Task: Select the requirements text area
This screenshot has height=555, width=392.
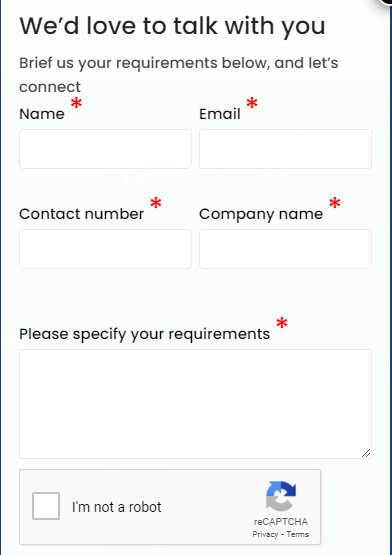Action: coord(195,404)
